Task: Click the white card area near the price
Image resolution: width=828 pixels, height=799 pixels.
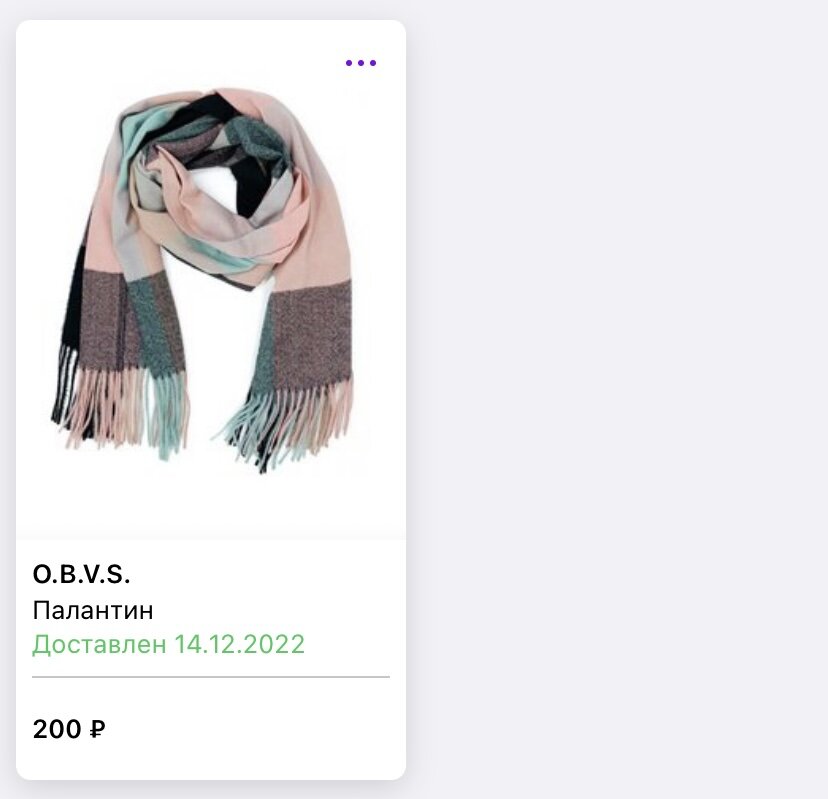Action: (253, 729)
